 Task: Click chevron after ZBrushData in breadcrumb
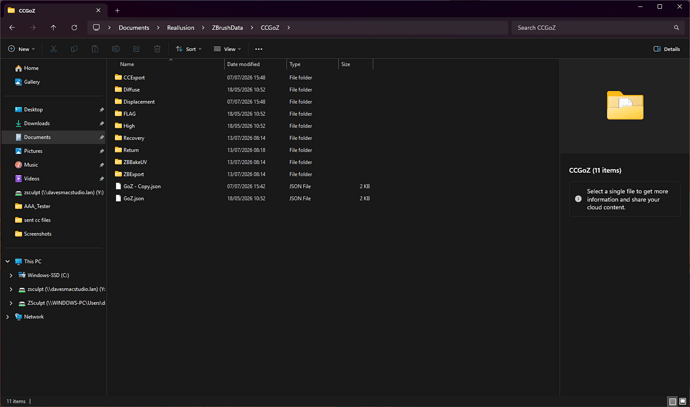pos(252,27)
